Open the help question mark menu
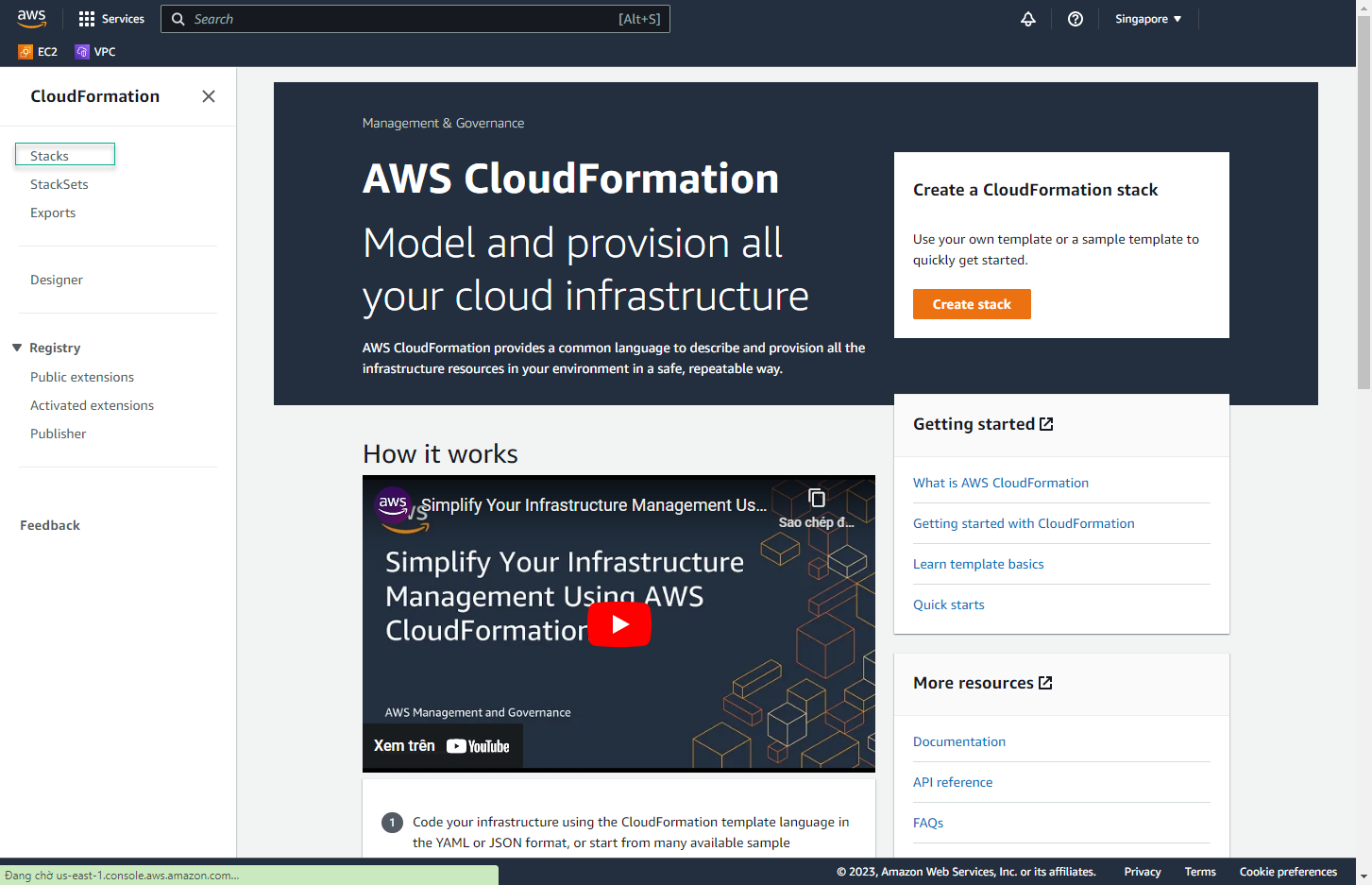Image resolution: width=1372 pixels, height=885 pixels. tap(1076, 19)
